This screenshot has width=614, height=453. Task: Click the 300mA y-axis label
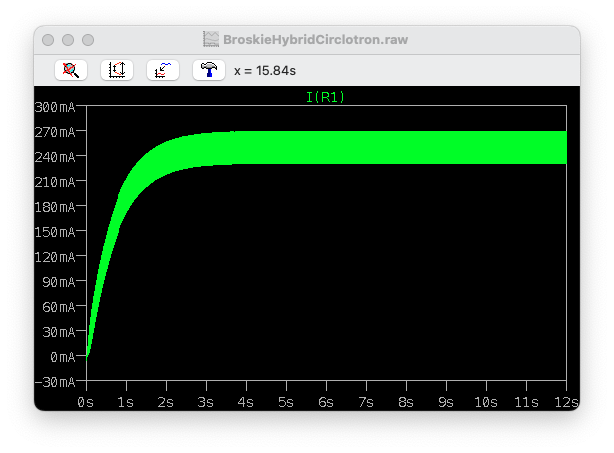[x=55, y=107]
